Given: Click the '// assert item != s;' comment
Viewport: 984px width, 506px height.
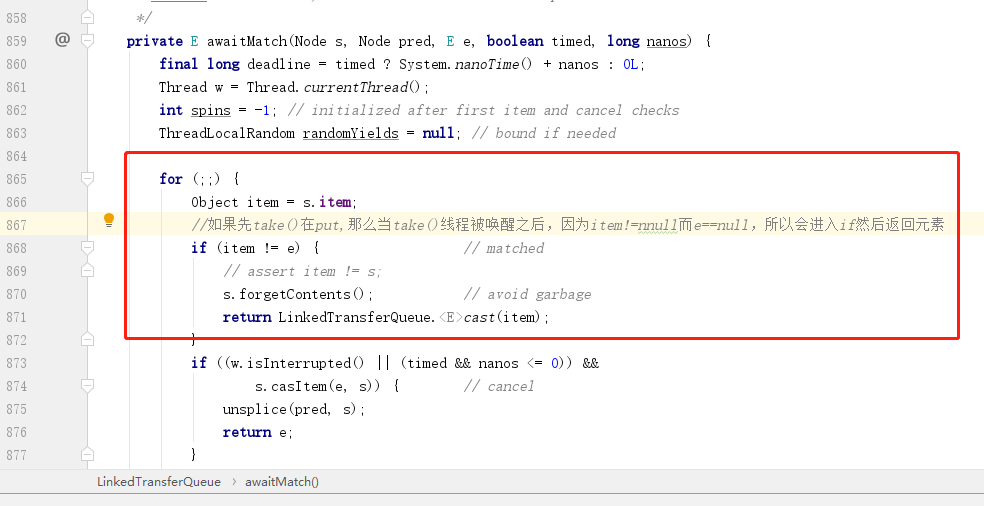Looking at the screenshot, I should (302, 271).
